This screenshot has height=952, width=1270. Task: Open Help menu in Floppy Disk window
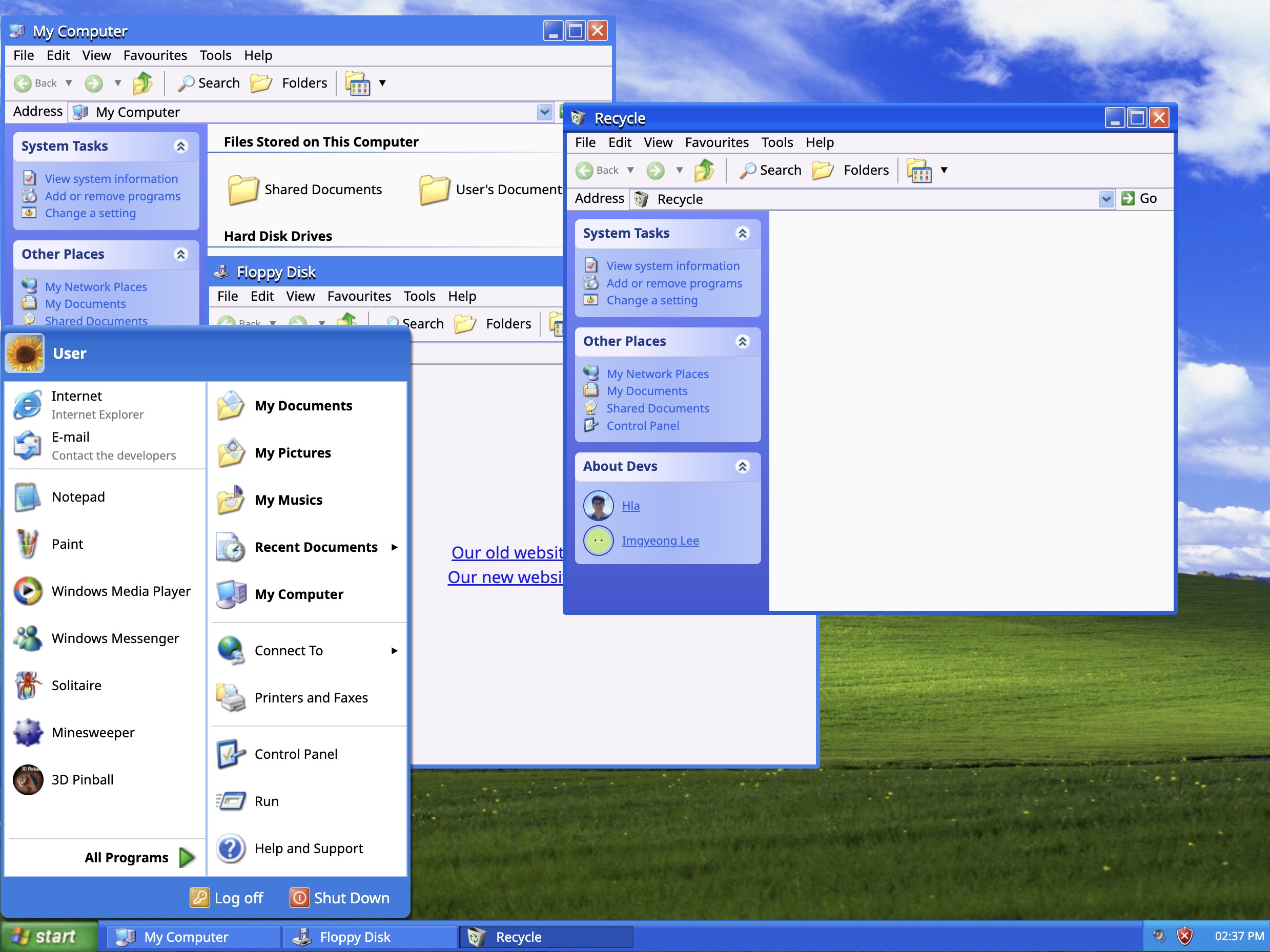462,296
